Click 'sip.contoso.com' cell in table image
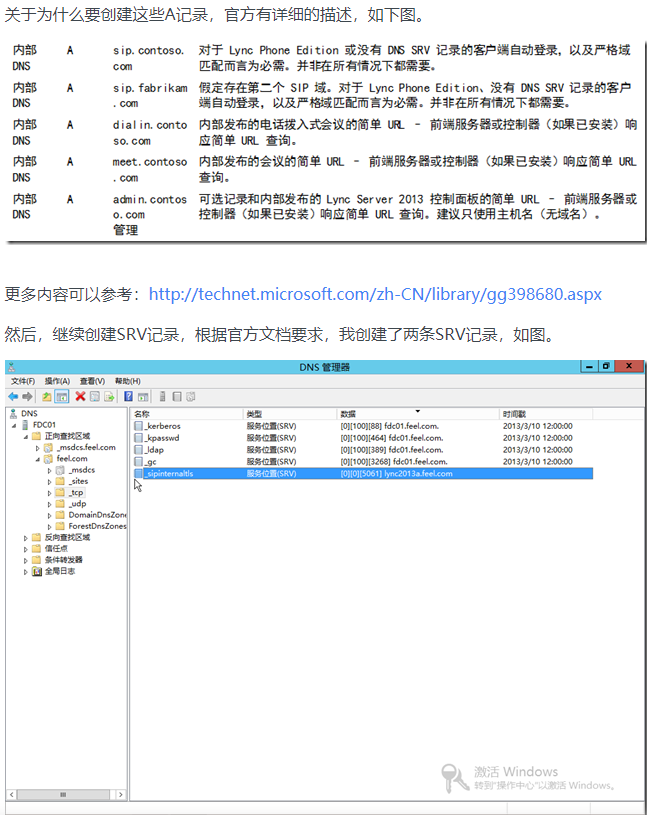Screen dimensions: 647x815 click(149, 58)
